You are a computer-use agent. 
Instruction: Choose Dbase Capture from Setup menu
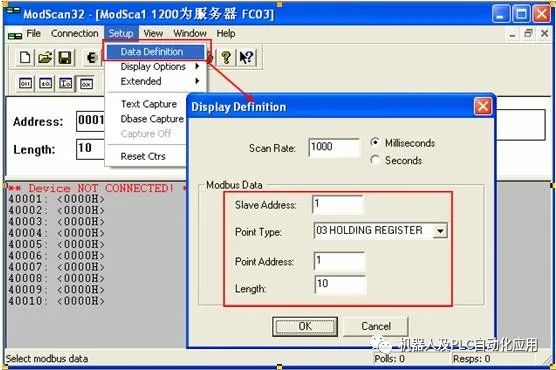point(152,119)
